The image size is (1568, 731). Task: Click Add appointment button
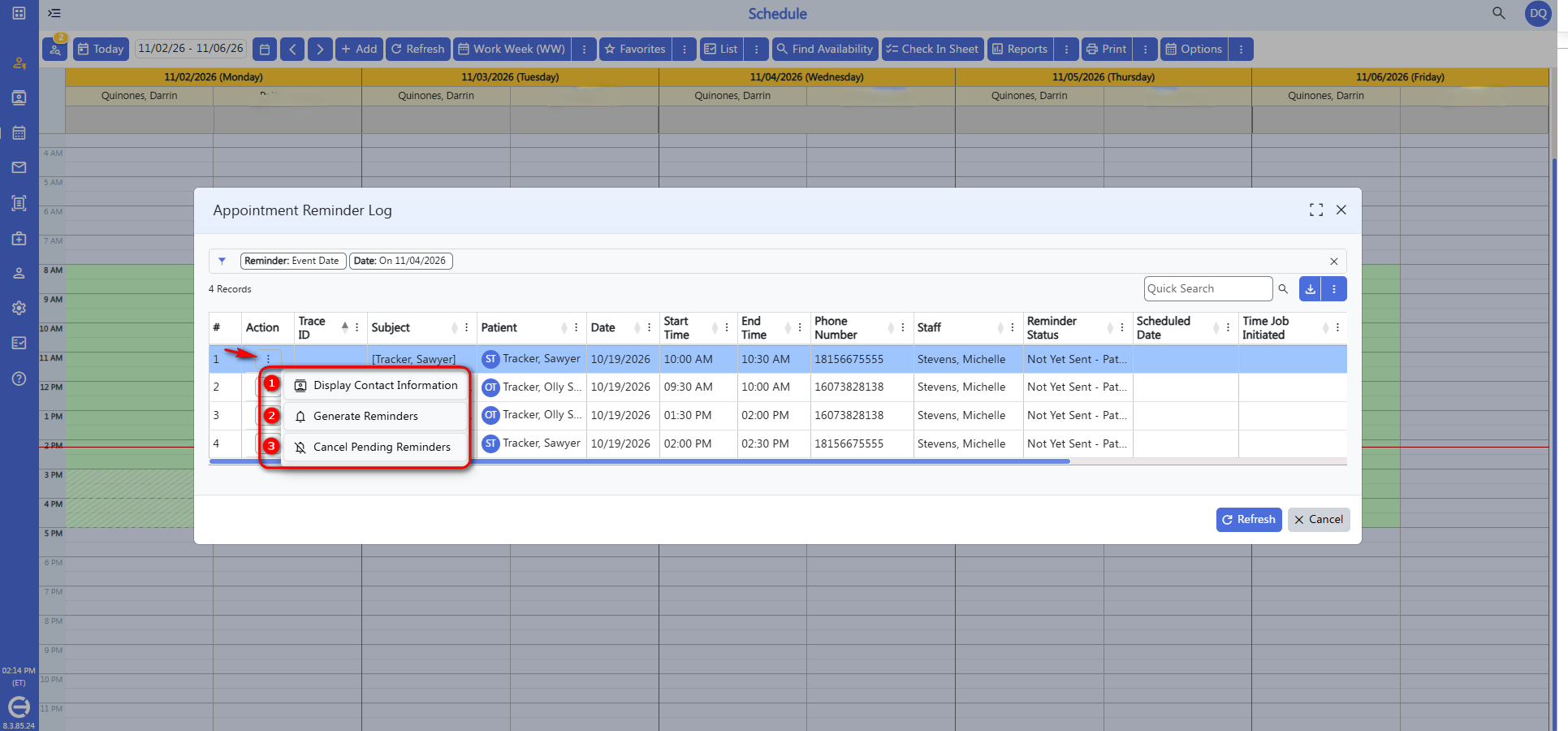(359, 50)
